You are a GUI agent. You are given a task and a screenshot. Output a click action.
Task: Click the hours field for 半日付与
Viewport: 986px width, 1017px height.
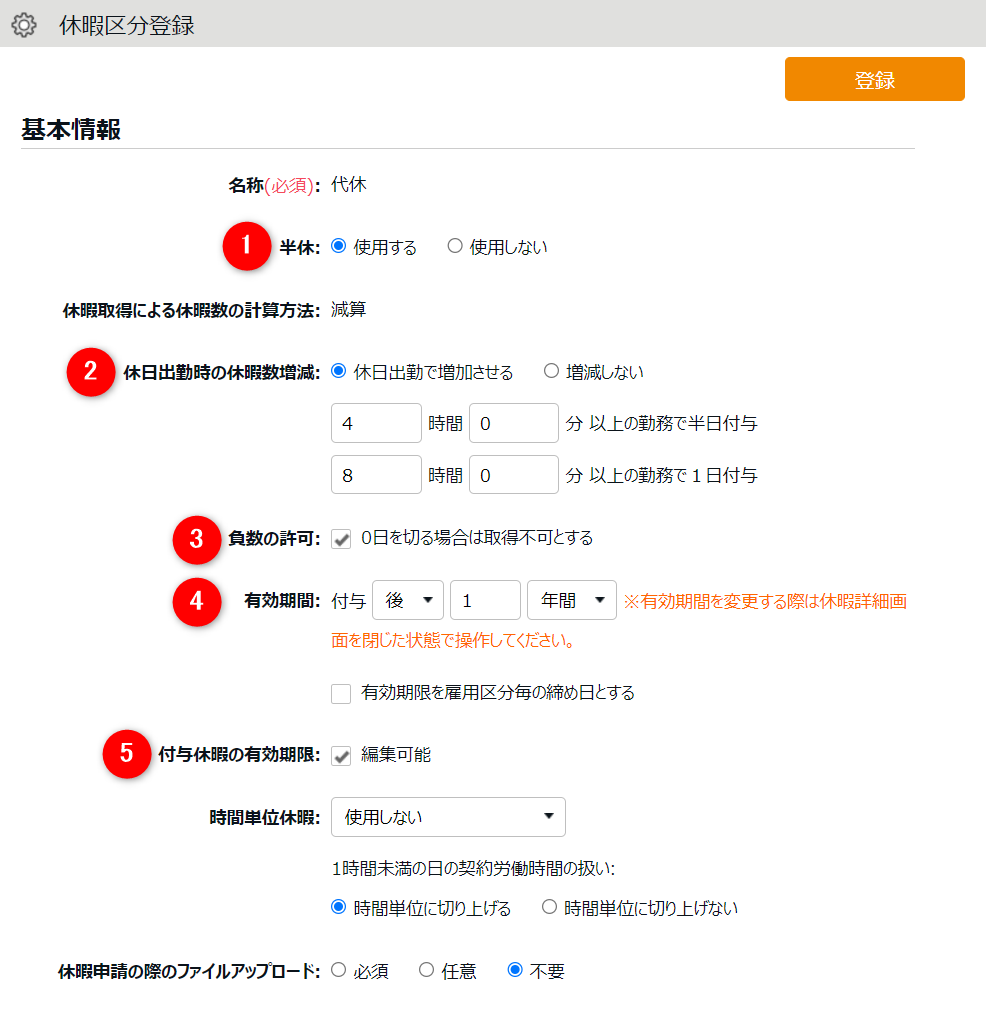coord(376,423)
